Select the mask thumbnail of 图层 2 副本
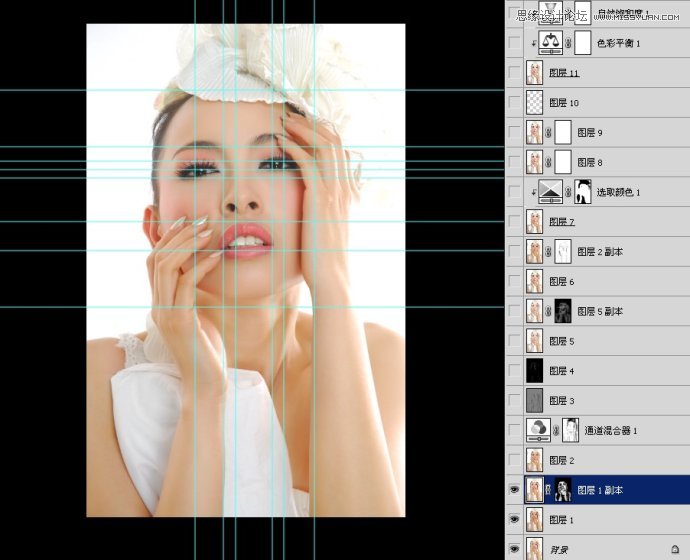 click(x=563, y=252)
